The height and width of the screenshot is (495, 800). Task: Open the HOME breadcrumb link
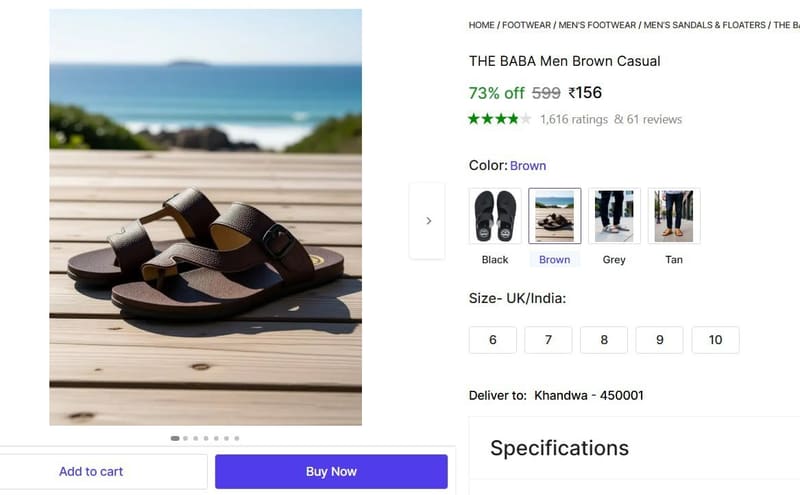click(x=482, y=25)
